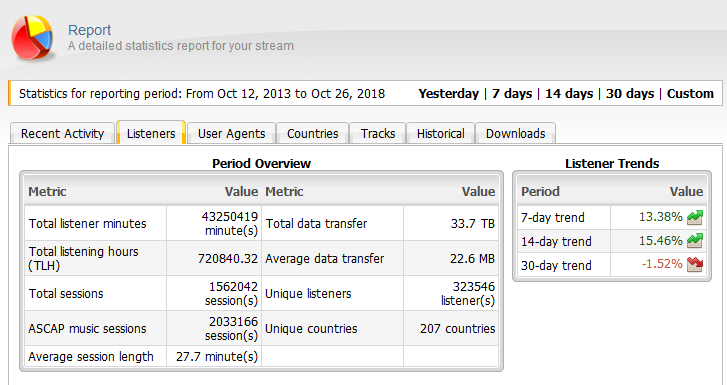
Task: Select the 30 days reporting period
Action: tap(630, 94)
